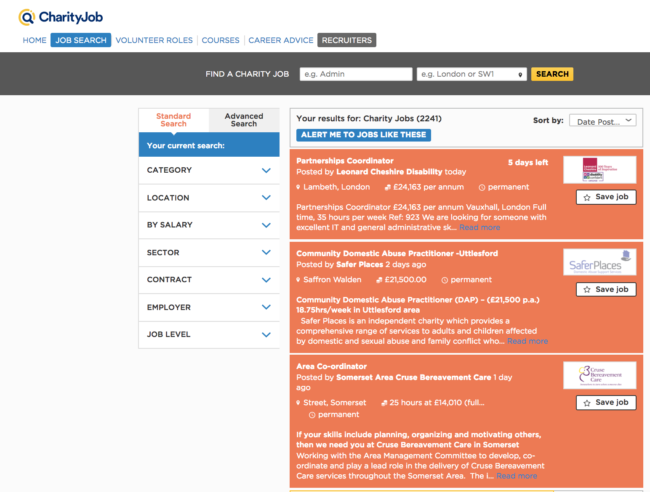
Task: Open the Safer Places employer logo
Action: [x=599, y=262]
